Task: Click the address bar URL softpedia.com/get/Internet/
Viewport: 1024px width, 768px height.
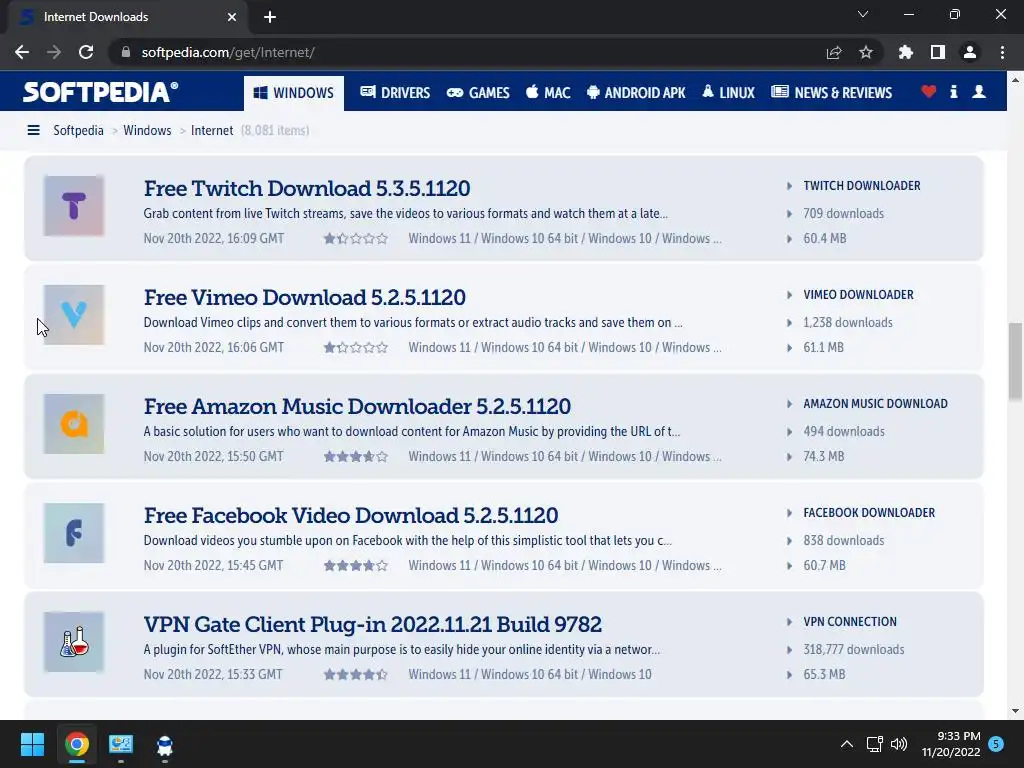Action: tap(228, 52)
